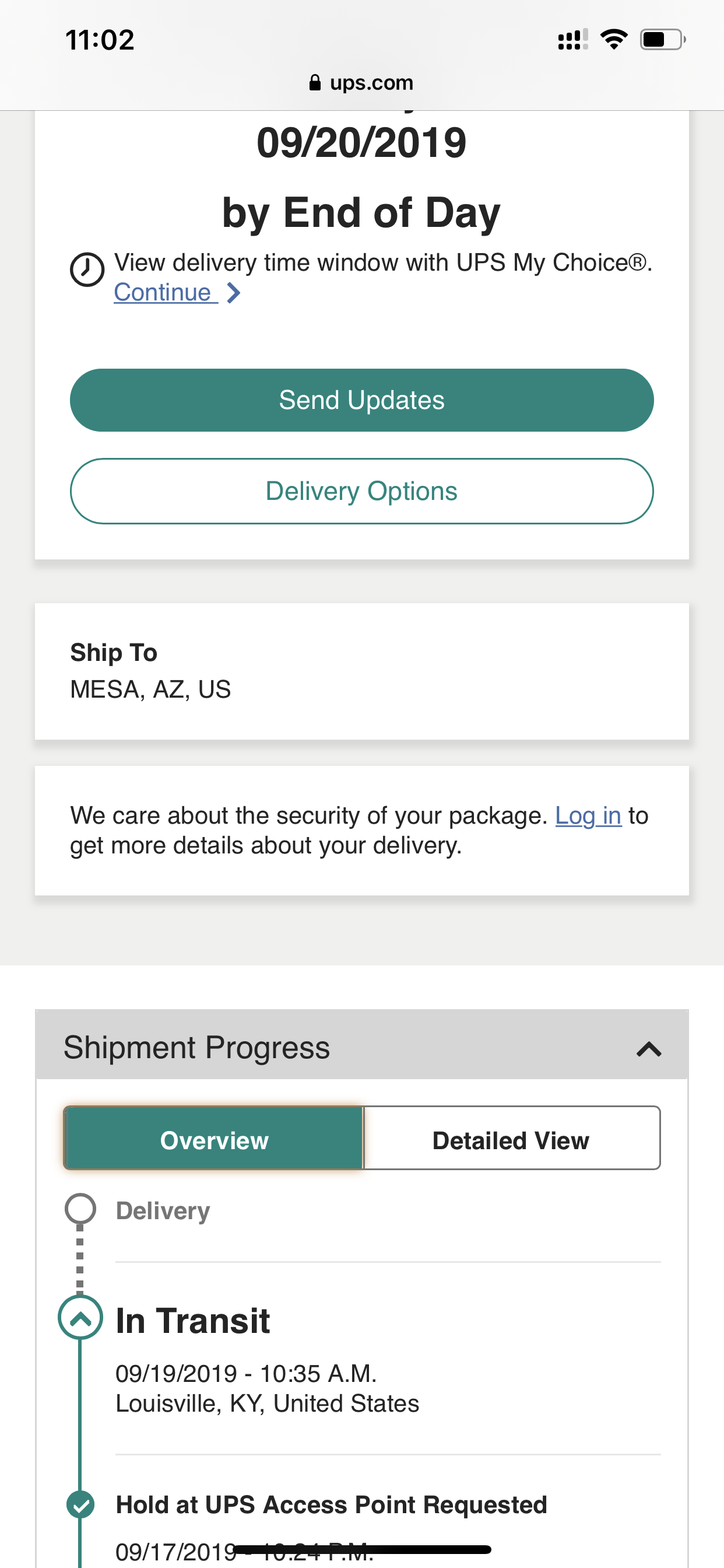Tap the clock icon beside delivery time window
Screen dimensions: 724x1568
pos(87,269)
